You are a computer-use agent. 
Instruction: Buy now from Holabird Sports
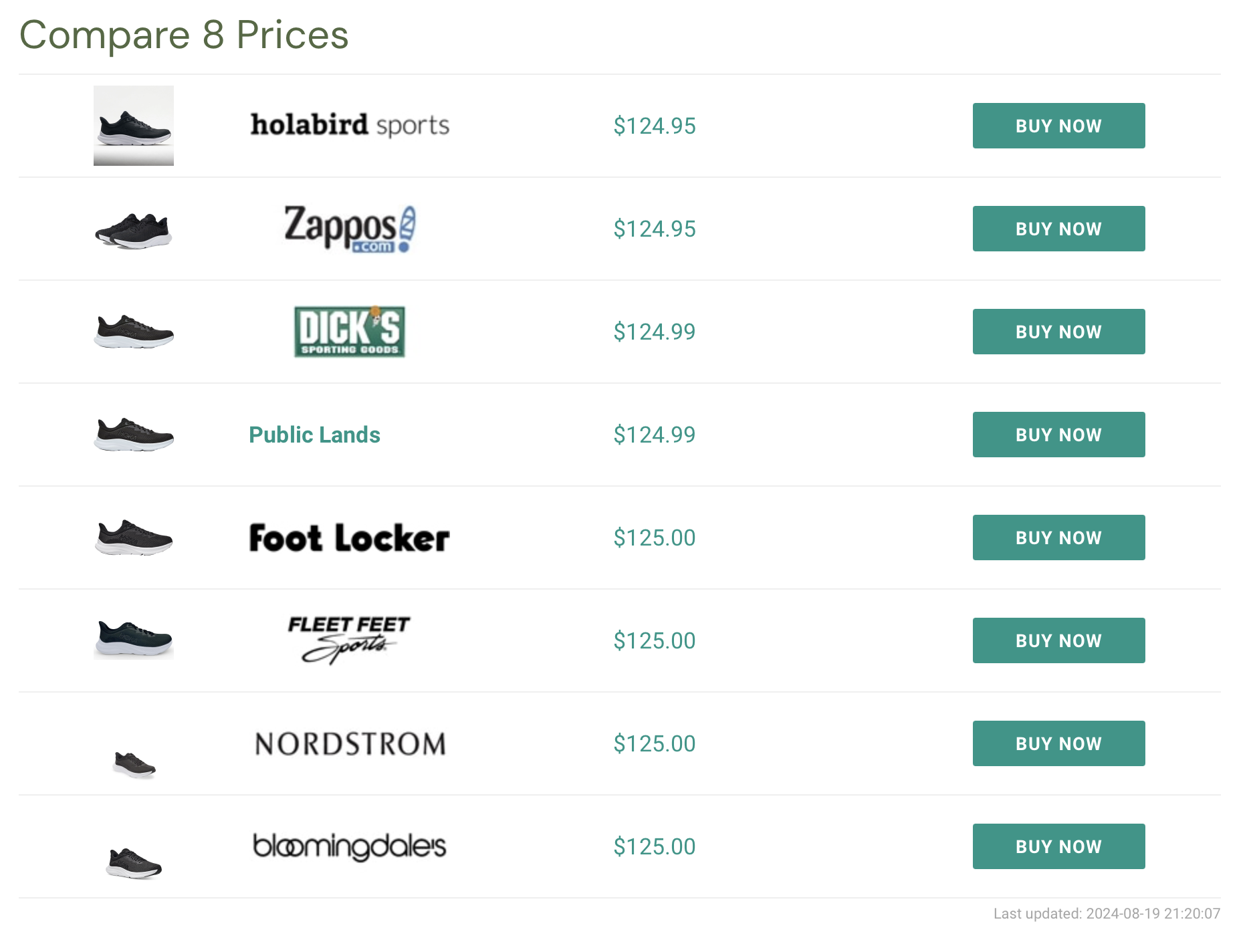[x=1058, y=126]
